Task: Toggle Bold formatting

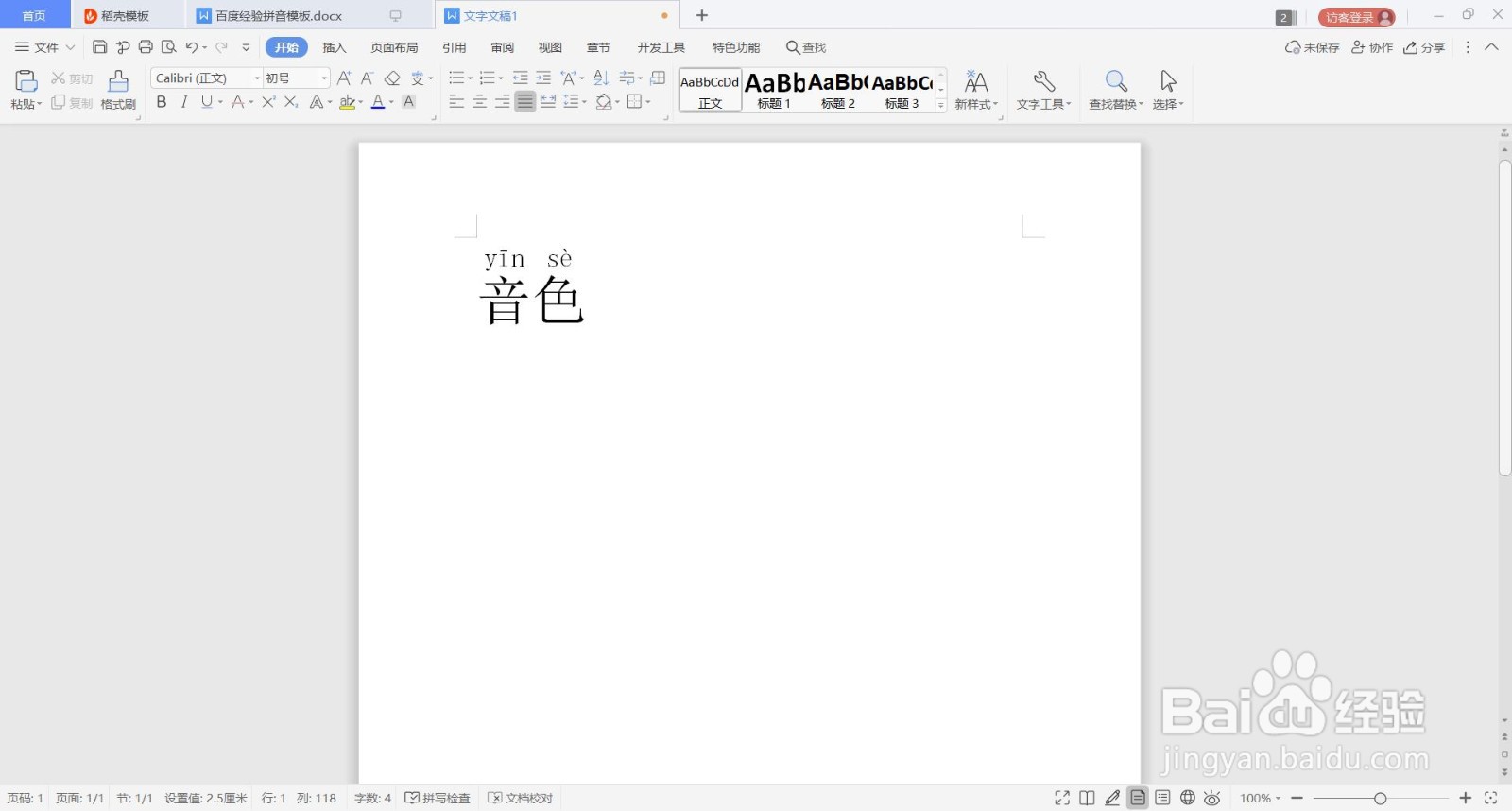Action: click(162, 102)
